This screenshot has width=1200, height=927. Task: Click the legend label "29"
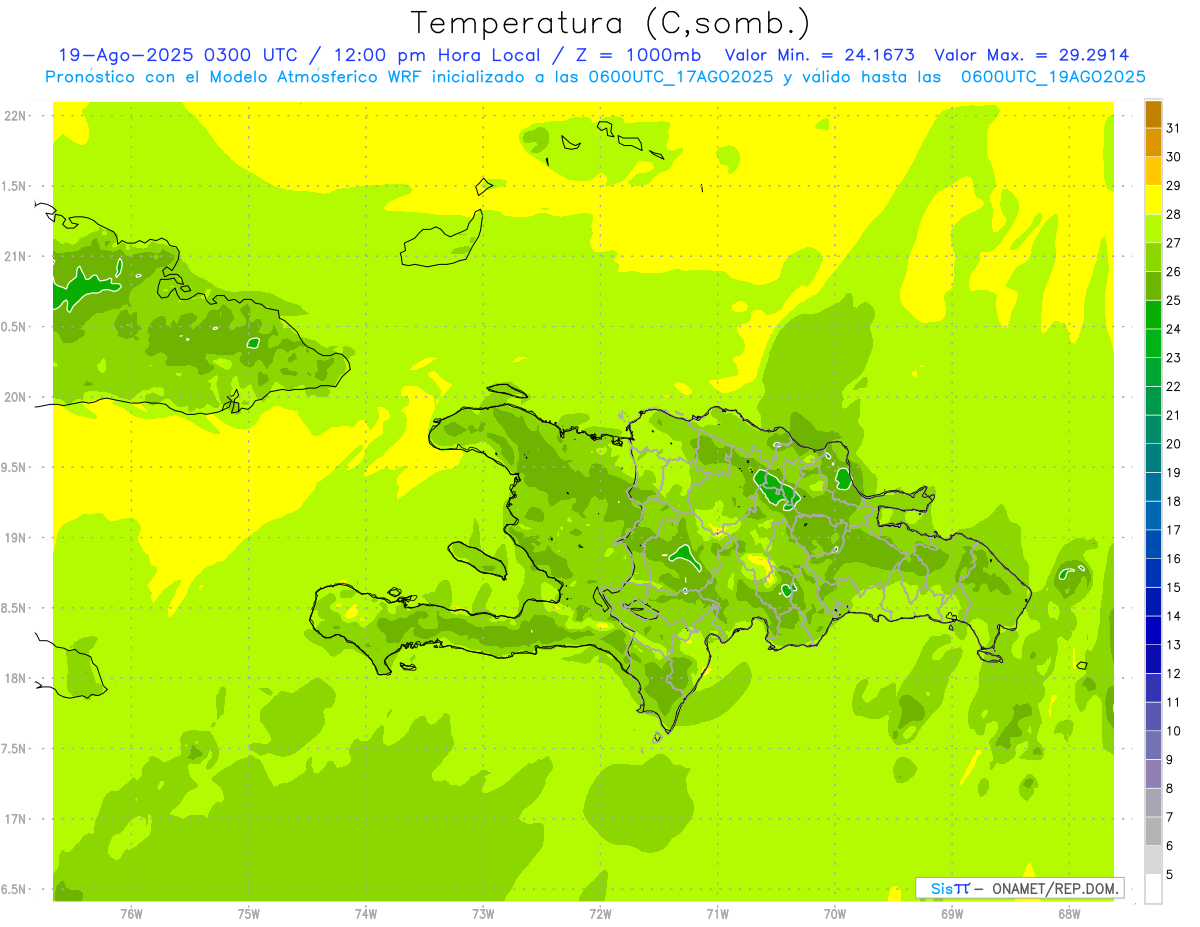1174,185
